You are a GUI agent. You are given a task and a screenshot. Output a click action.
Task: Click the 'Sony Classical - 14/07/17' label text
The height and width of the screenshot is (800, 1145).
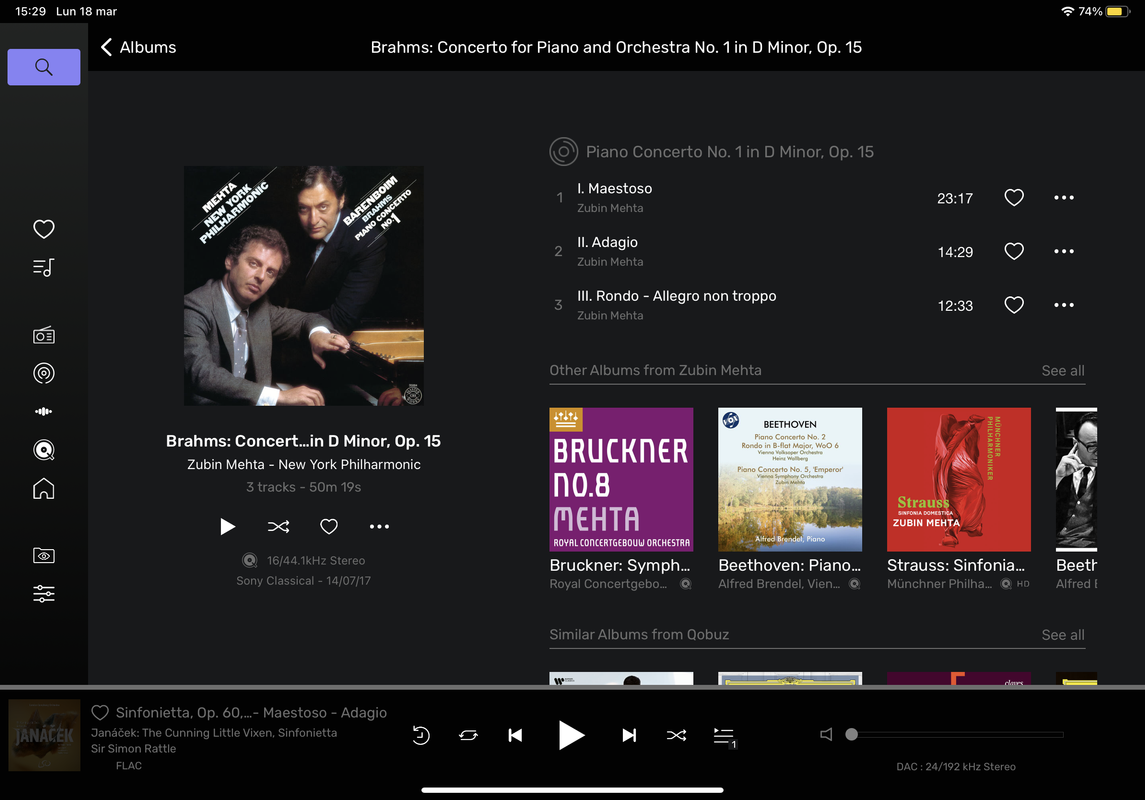coord(303,581)
